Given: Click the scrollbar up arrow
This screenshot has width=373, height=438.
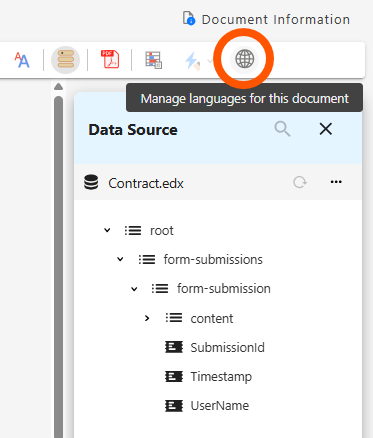Looking at the screenshot, I should (x=58, y=87).
